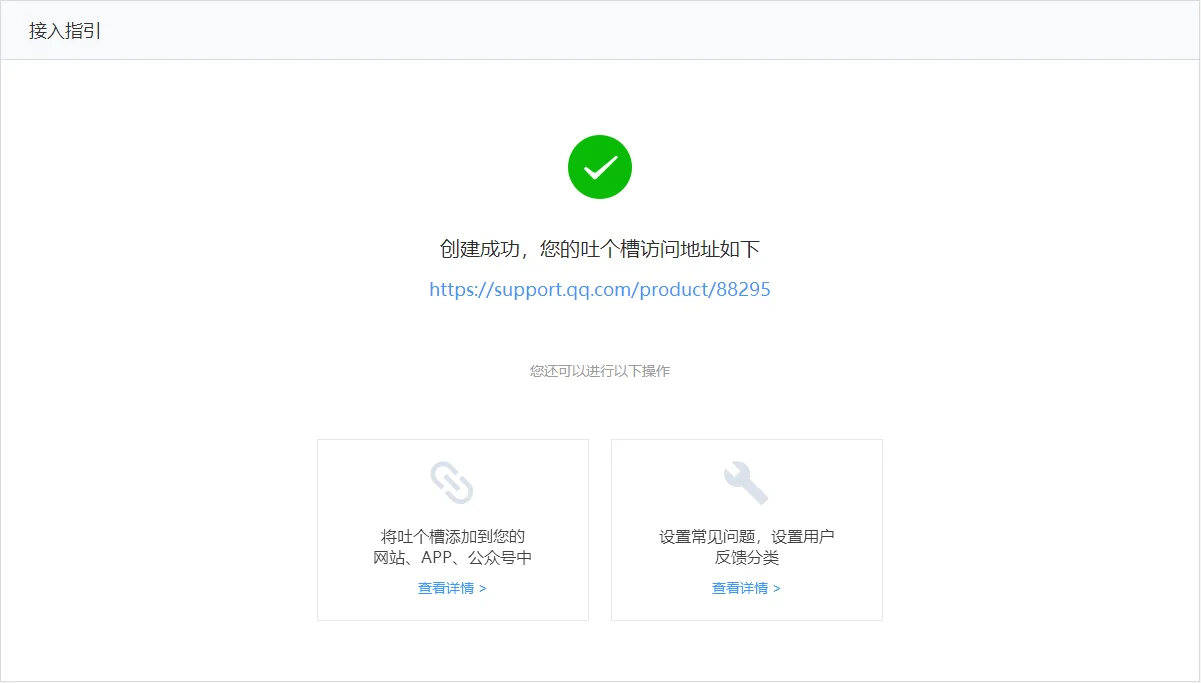Select the card about adding 吐个槽 to website/APP

tap(452, 529)
